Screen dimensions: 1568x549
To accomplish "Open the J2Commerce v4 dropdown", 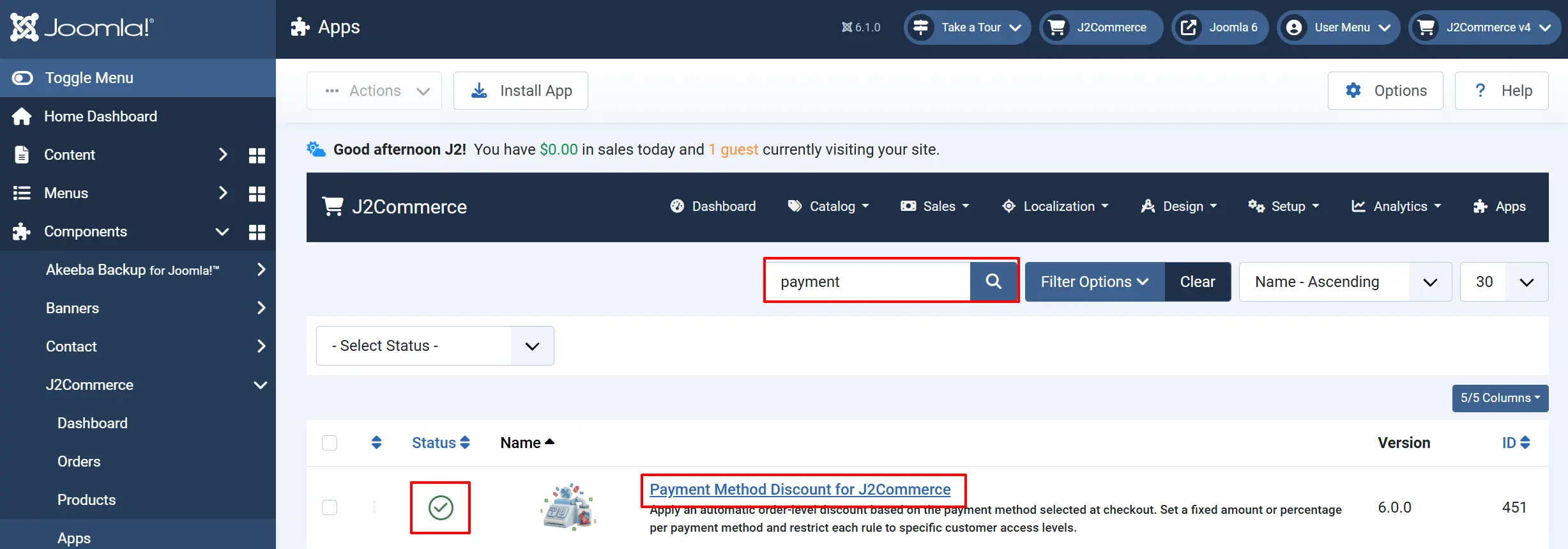I will coord(1485,27).
